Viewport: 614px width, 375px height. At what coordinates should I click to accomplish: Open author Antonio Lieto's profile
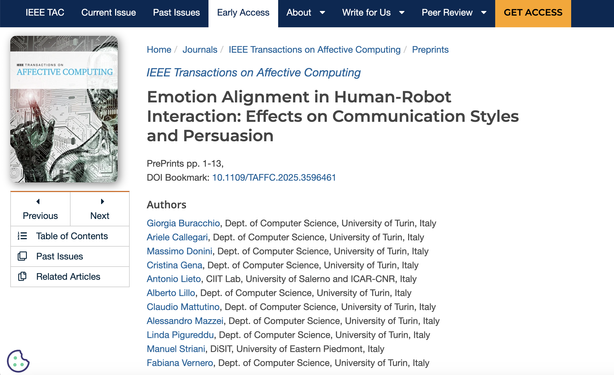click(x=173, y=279)
